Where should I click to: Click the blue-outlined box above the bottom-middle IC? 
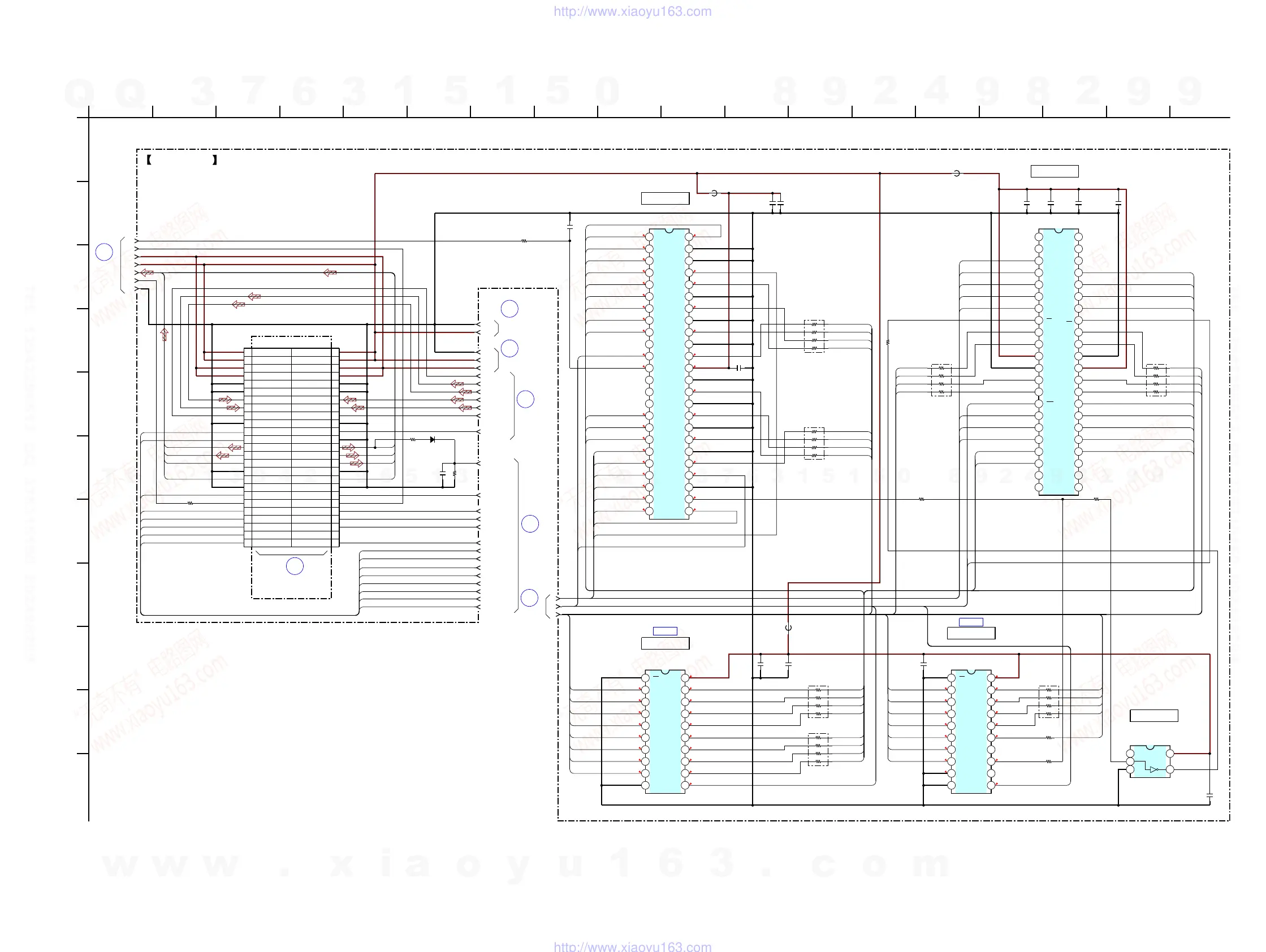click(x=971, y=622)
